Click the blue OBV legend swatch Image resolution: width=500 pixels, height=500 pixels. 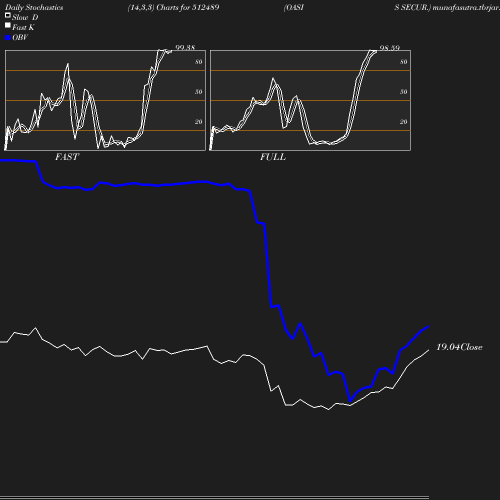8,38
